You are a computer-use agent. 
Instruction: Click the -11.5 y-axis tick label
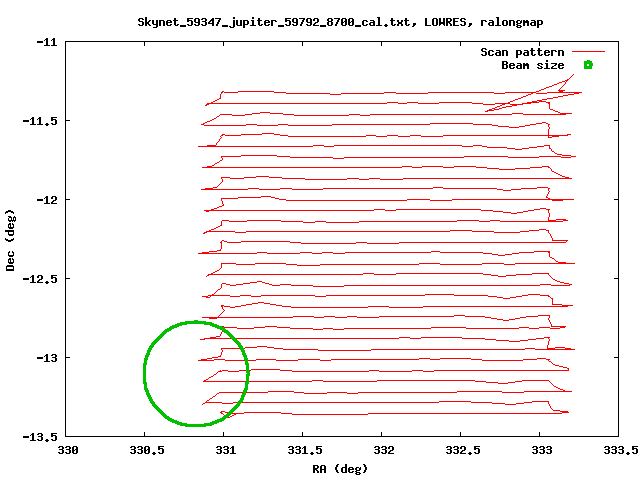click(40, 121)
